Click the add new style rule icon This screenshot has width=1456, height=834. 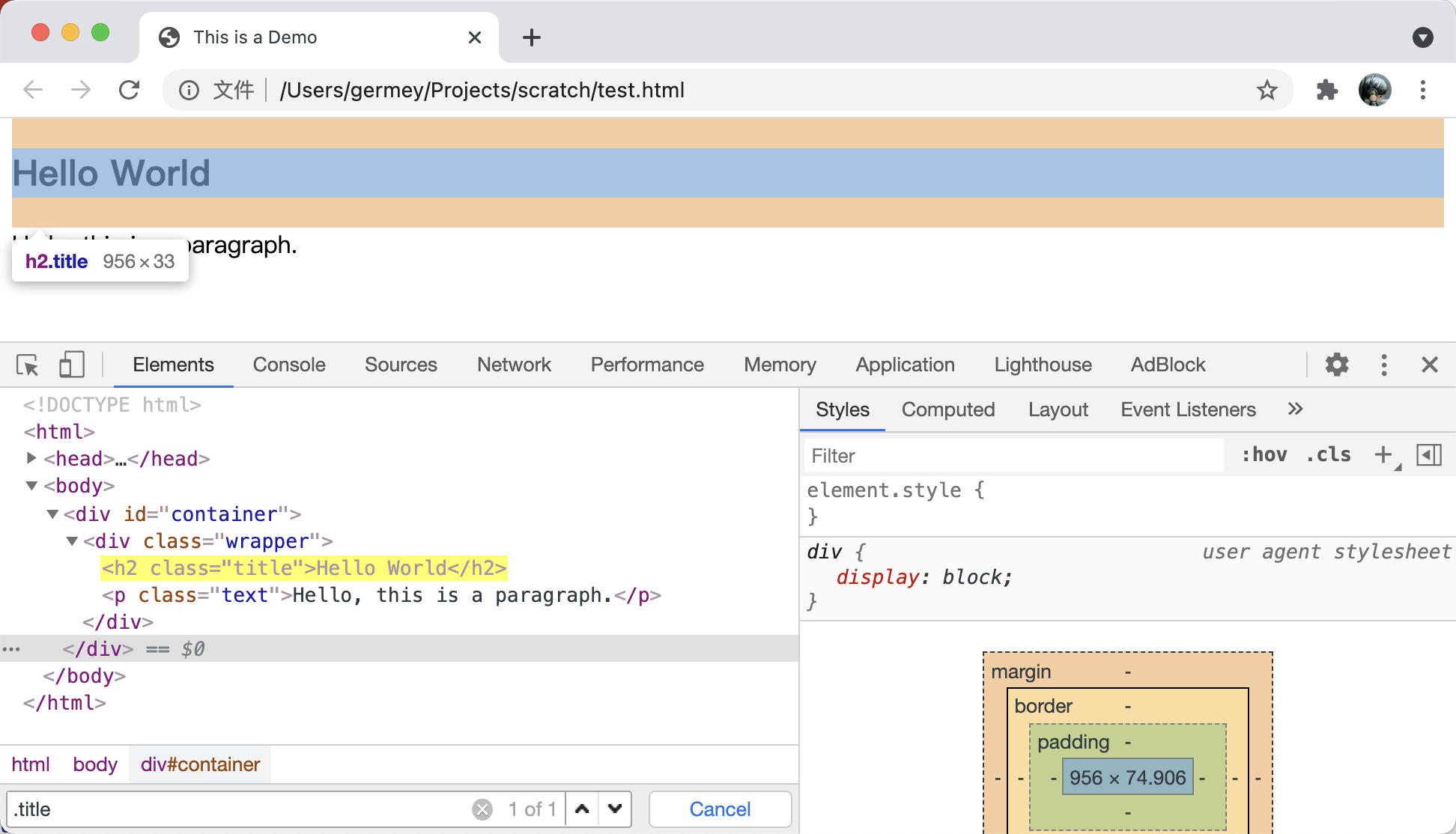pyautogui.click(x=1384, y=454)
